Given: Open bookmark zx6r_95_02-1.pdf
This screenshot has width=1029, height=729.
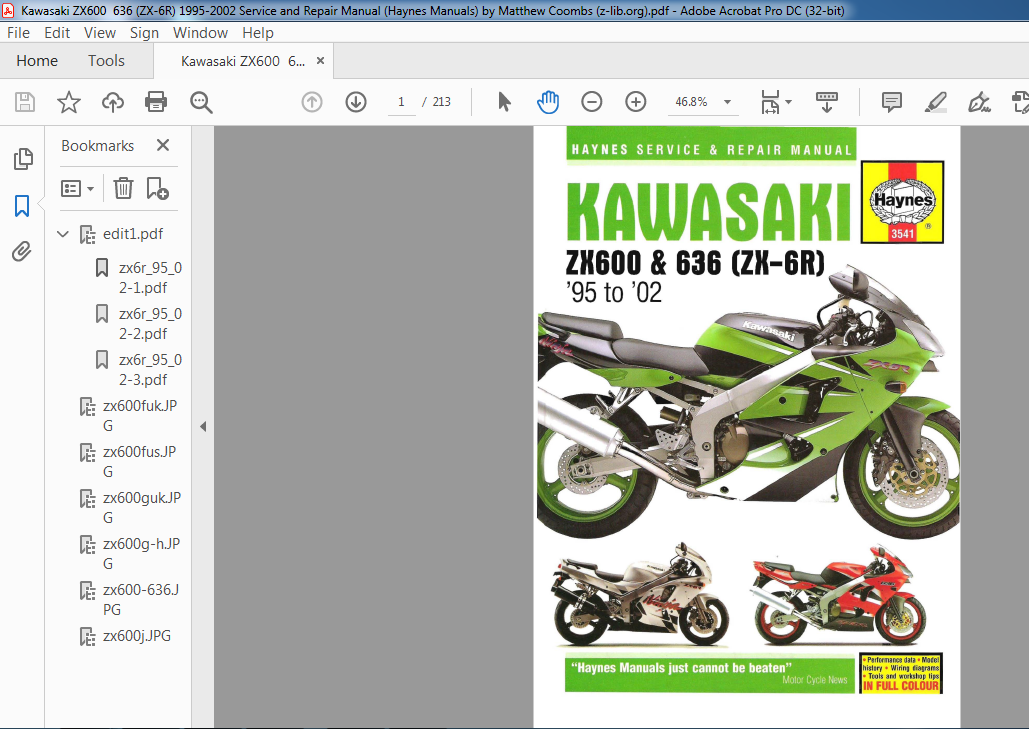Looking at the screenshot, I should 150,278.
